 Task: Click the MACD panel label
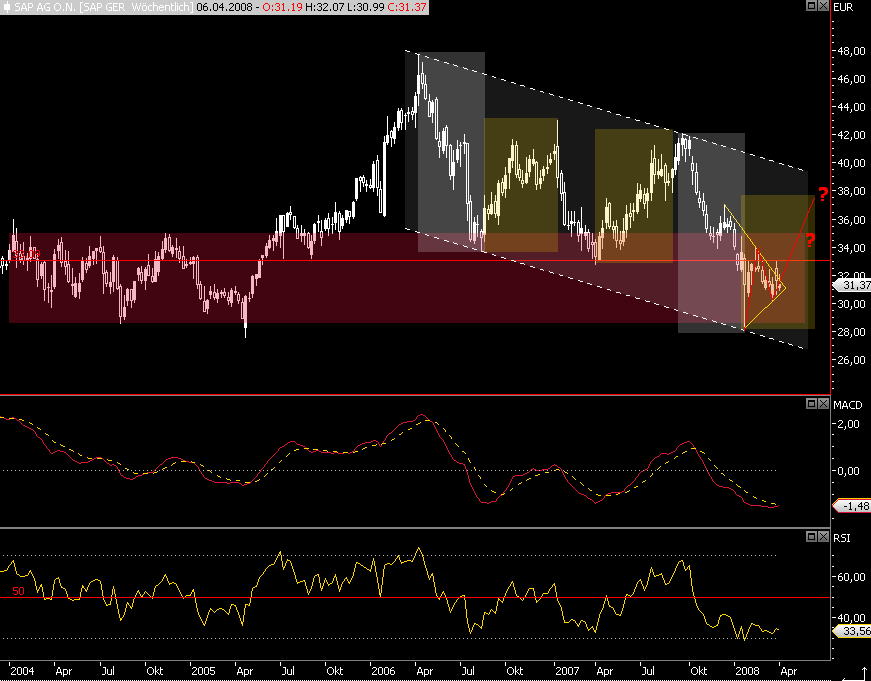coord(848,404)
